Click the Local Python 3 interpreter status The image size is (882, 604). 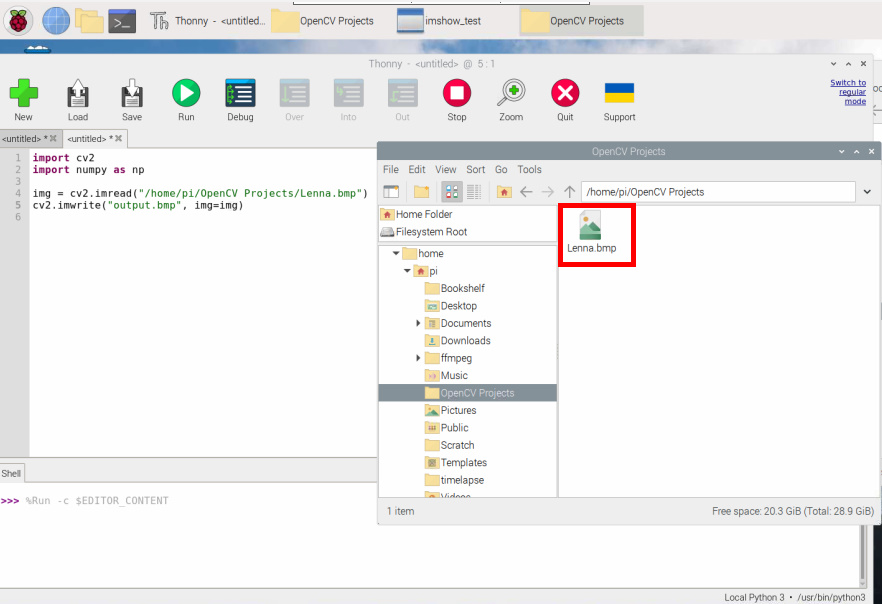(x=794, y=597)
